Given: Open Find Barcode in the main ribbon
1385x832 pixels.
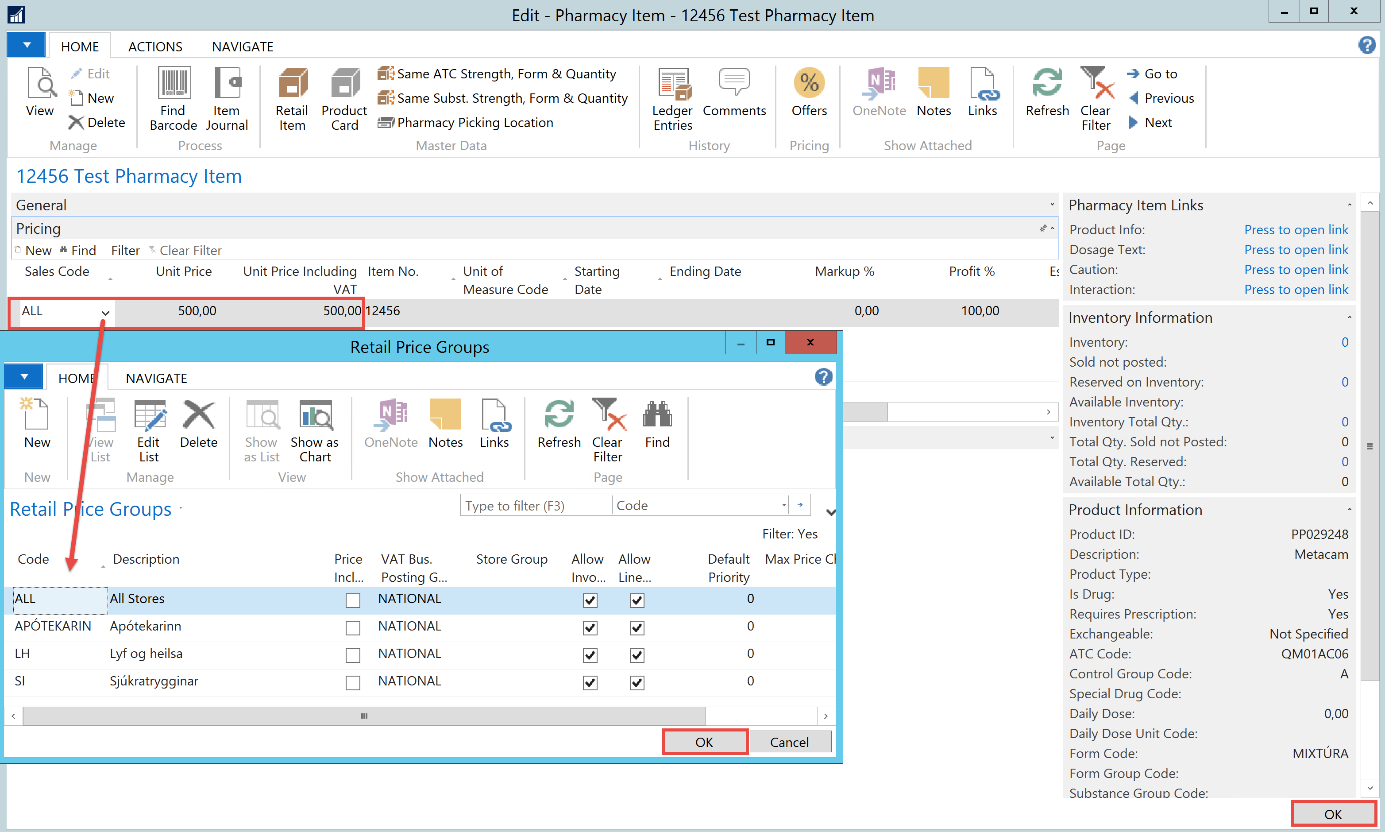Looking at the screenshot, I should click(173, 99).
